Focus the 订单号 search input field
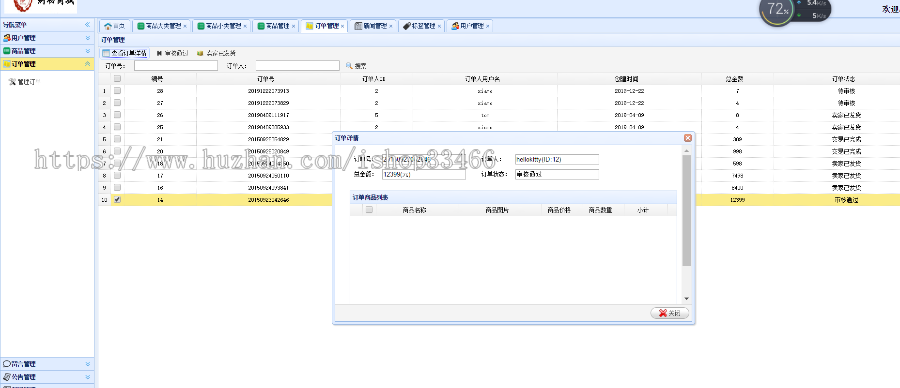This screenshot has height=388, width=900. (176, 66)
